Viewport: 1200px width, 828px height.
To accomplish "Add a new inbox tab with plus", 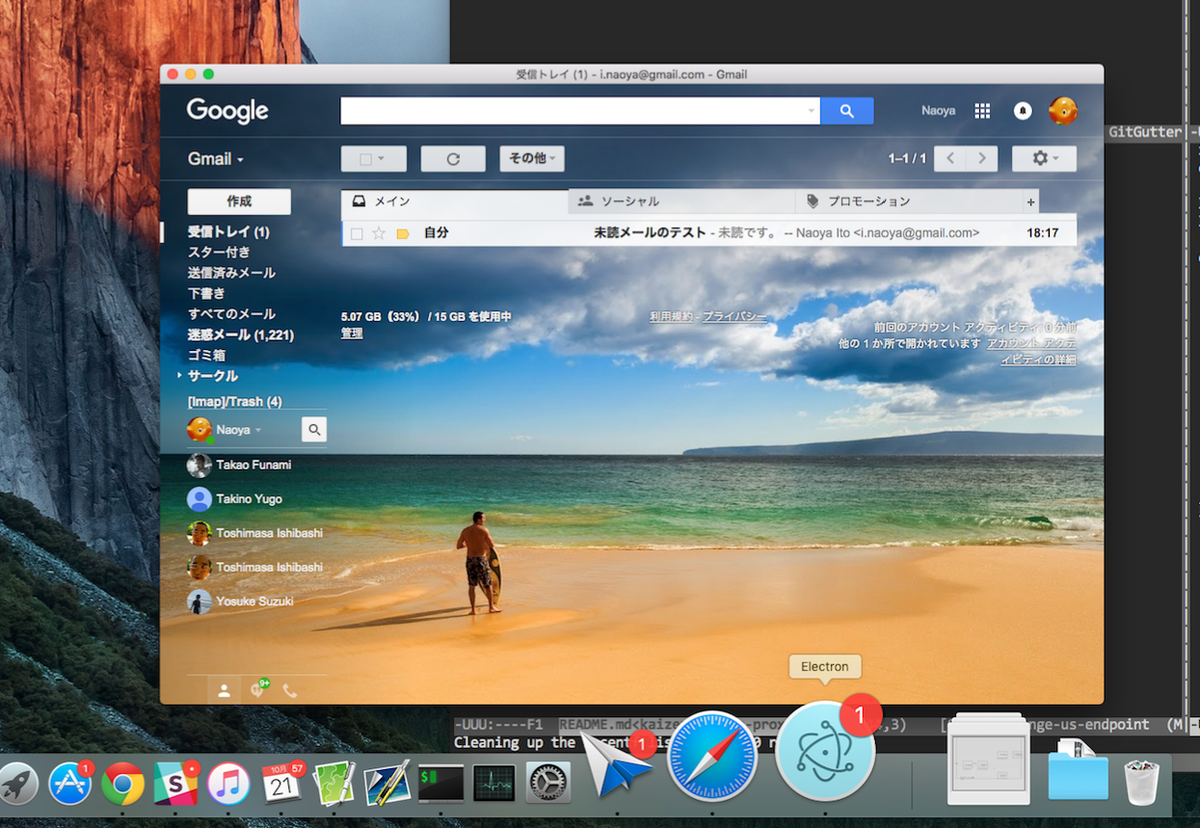I will tap(1031, 202).
